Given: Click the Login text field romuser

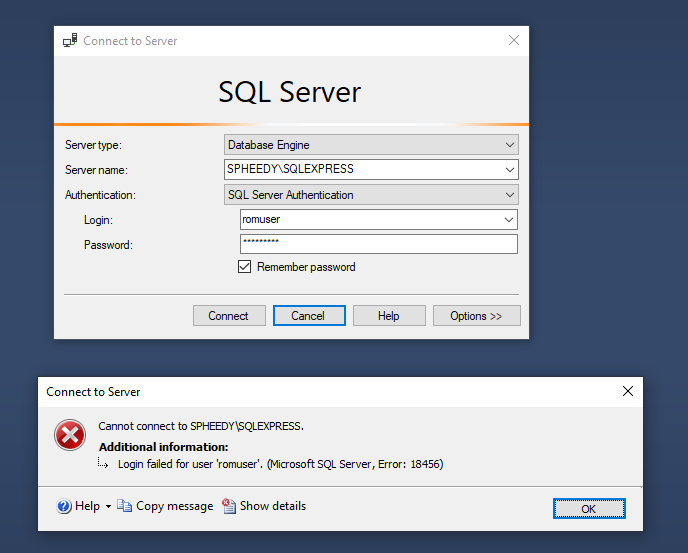Looking at the screenshot, I should 370,219.
